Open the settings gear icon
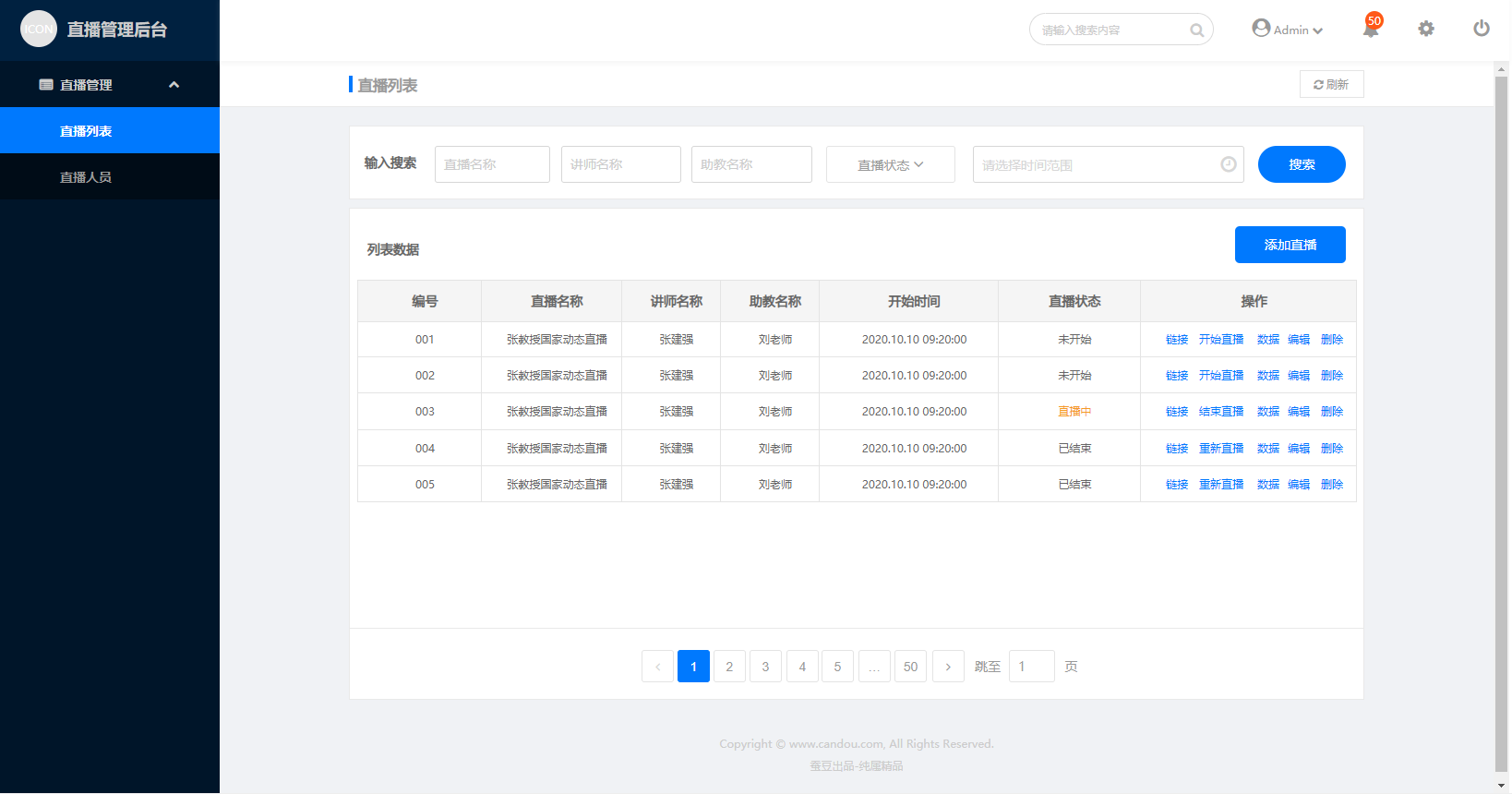The height and width of the screenshot is (794, 1512). tap(1426, 29)
